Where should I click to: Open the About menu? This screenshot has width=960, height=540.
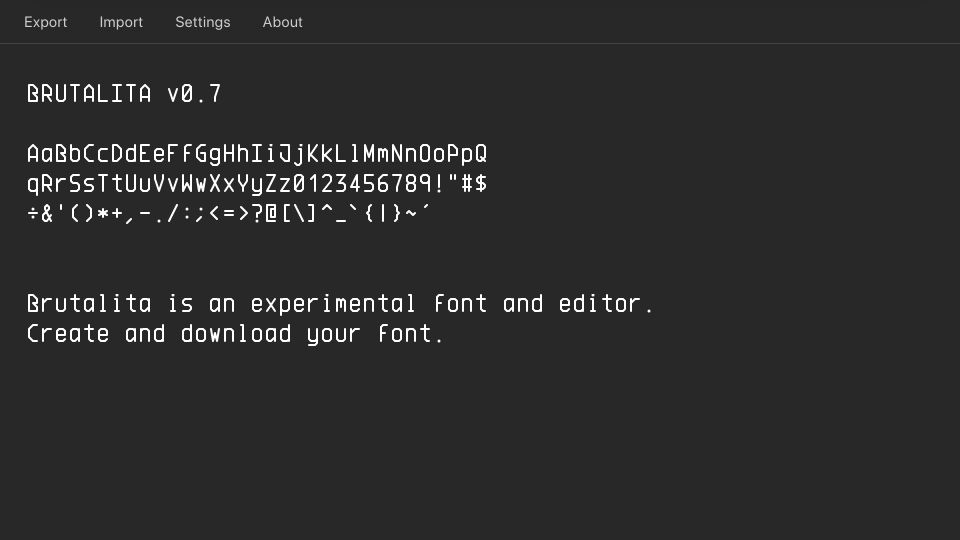tap(282, 22)
